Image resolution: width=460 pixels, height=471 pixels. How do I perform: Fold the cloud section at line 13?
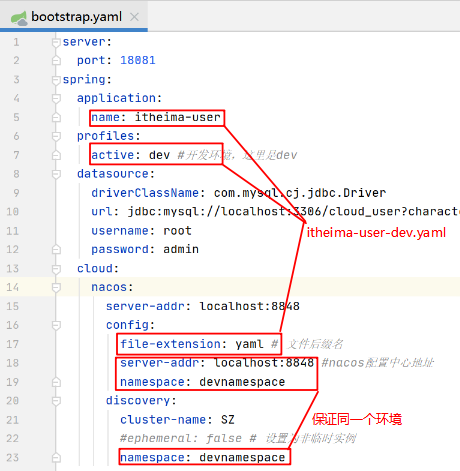(56, 269)
